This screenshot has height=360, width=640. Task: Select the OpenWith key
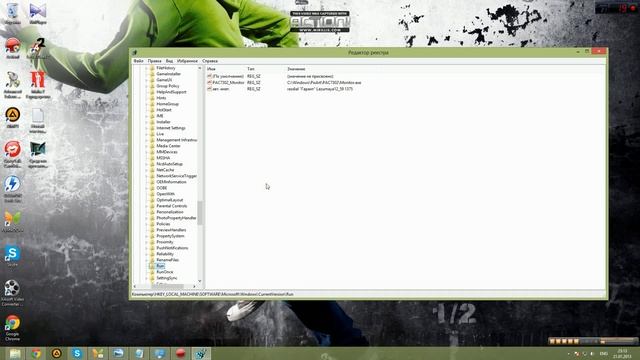(x=165, y=194)
